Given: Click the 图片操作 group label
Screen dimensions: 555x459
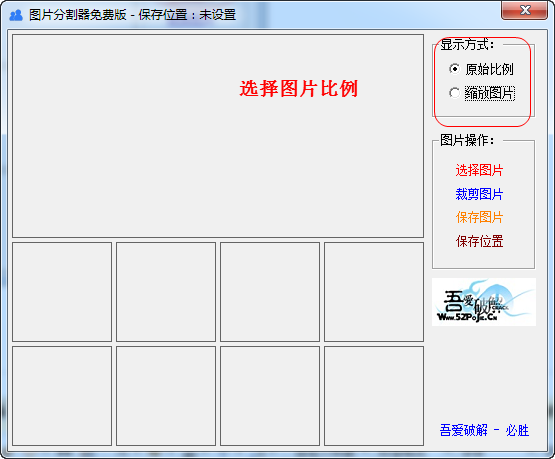Looking at the screenshot, I should point(467,140).
